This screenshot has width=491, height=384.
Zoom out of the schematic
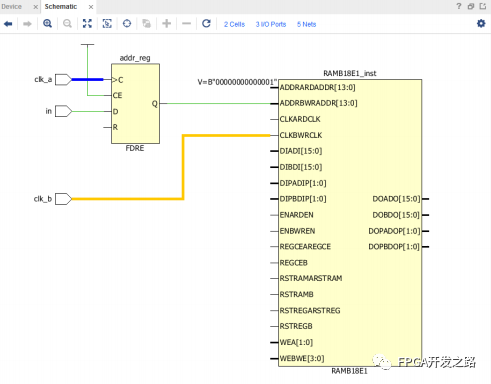(67, 24)
